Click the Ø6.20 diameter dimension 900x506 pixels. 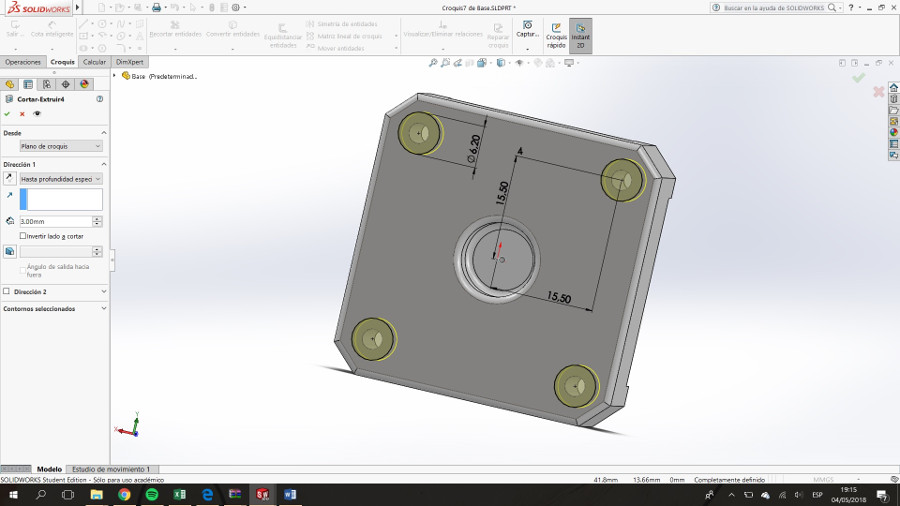click(474, 148)
